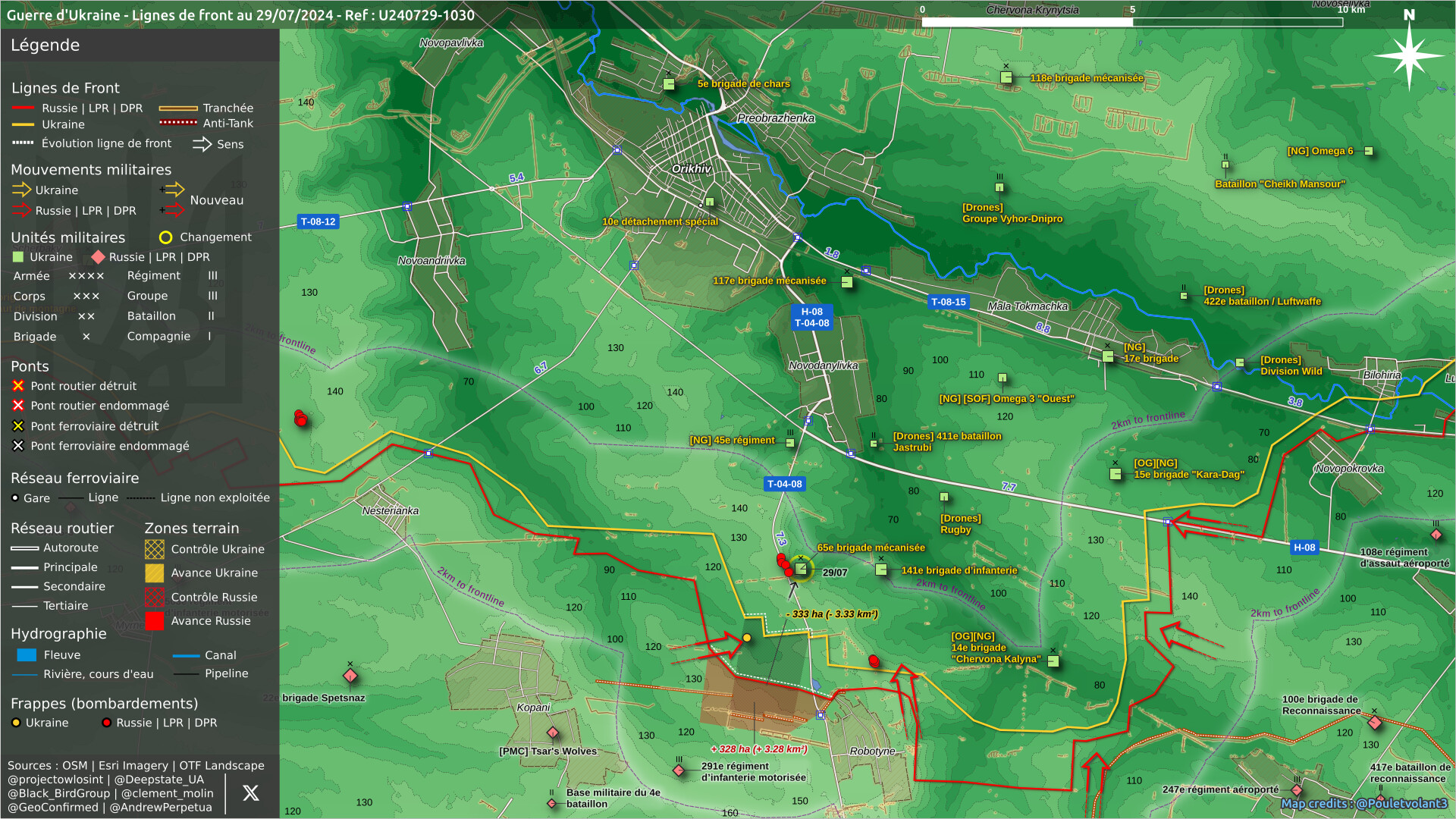Click the Contrôle Ukraine hatched legend swatch

click(154, 549)
